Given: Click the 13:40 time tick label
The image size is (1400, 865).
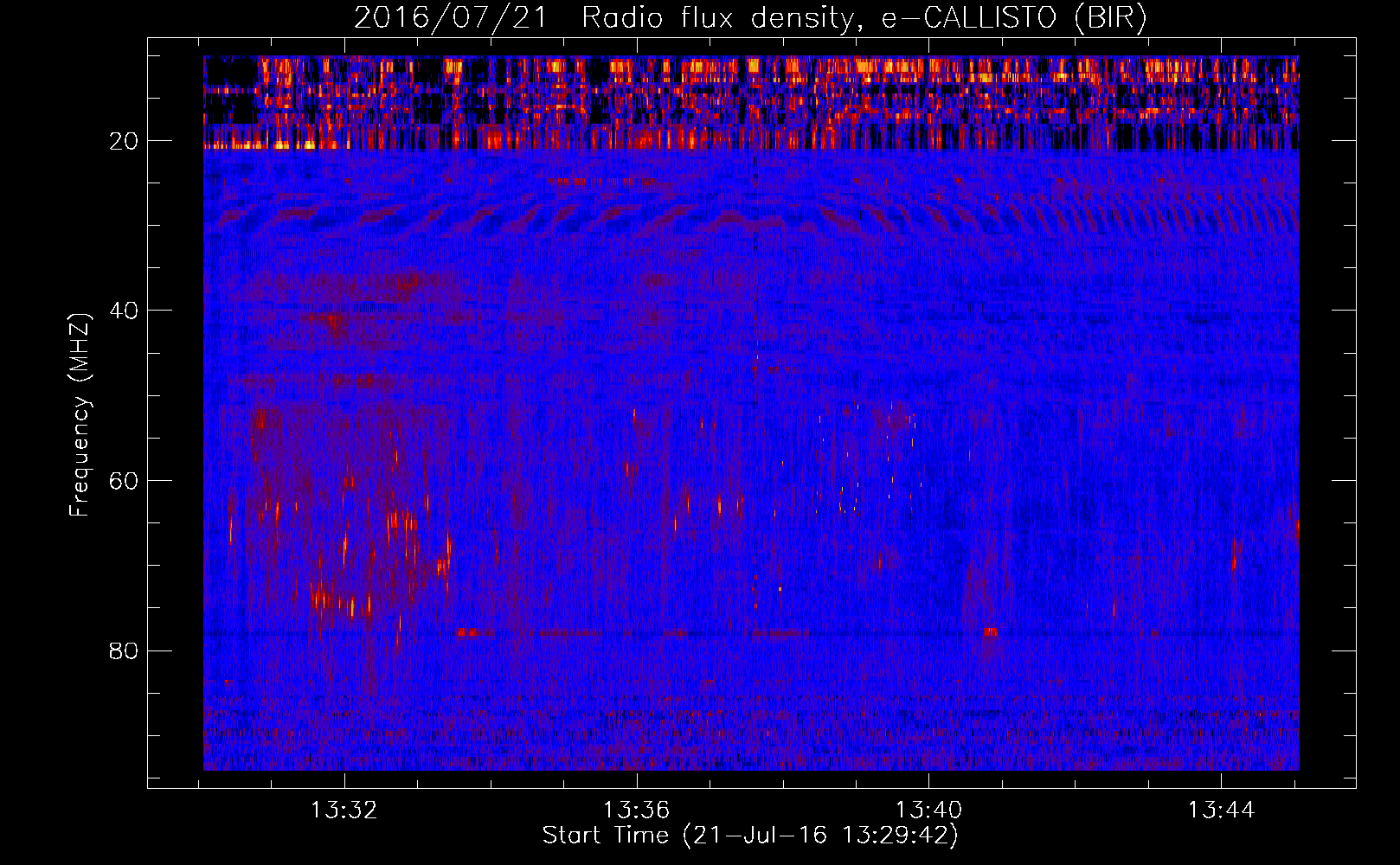Looking at the screenshot, I should [928, 811].
